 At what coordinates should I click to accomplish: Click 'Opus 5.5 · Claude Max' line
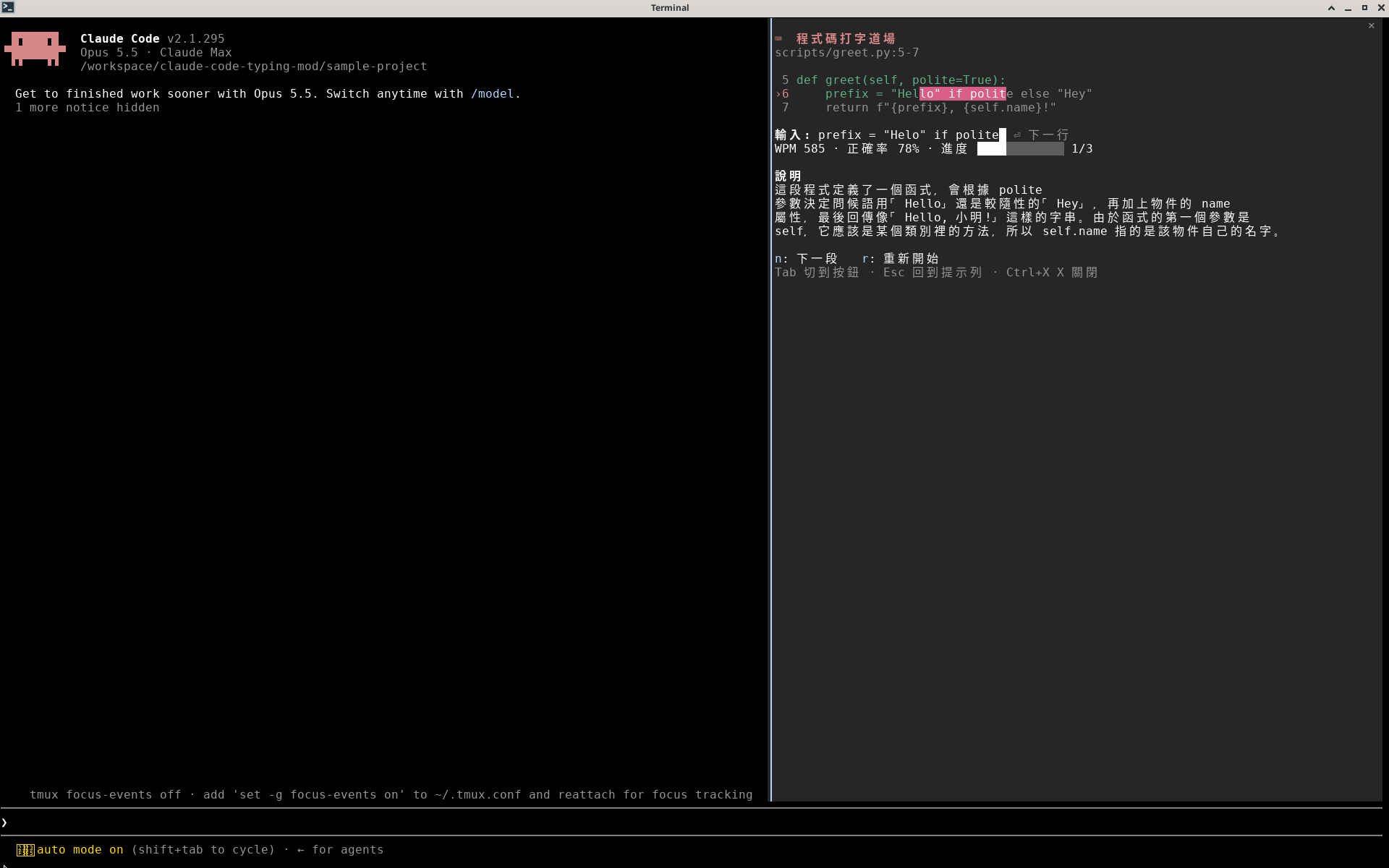[x=156, y=53]
